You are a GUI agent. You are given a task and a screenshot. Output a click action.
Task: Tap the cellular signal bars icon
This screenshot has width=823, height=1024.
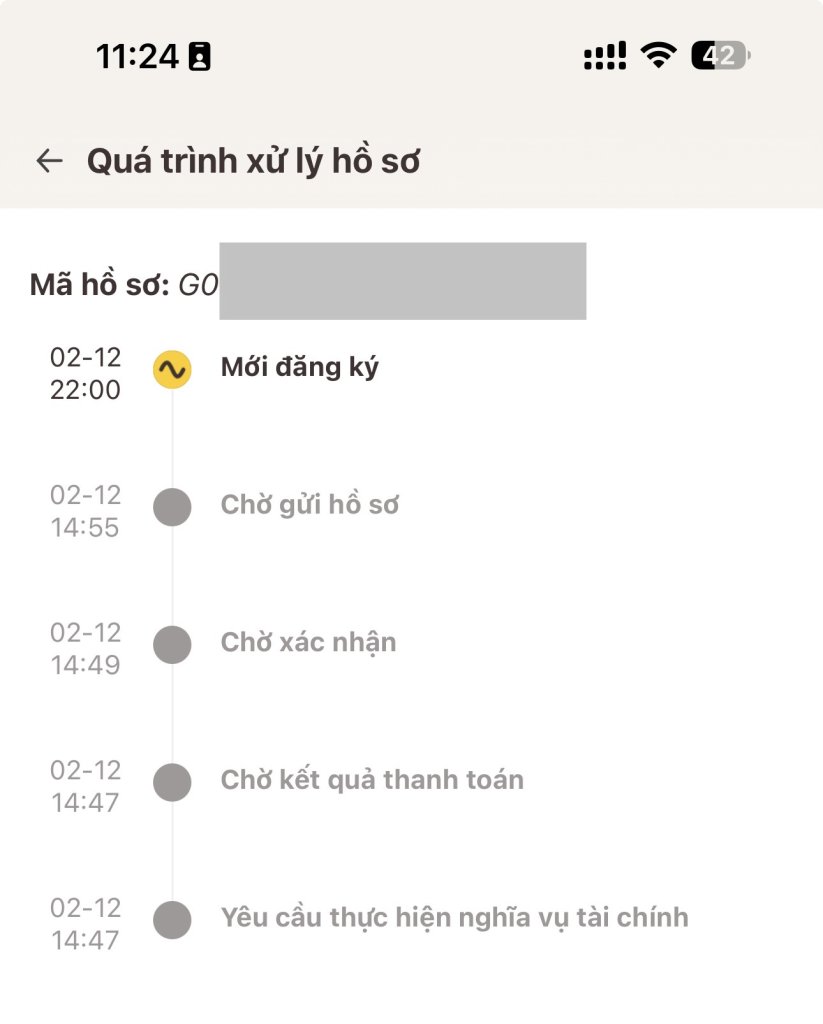605,56
